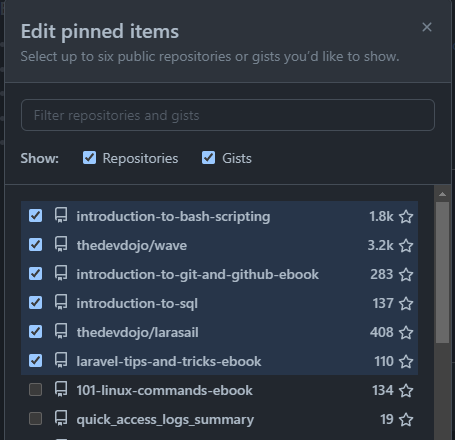Select the introduction-to-git-and-github-ebook name
The height and width of the screenshot is (440, 455).
point(198,275)
